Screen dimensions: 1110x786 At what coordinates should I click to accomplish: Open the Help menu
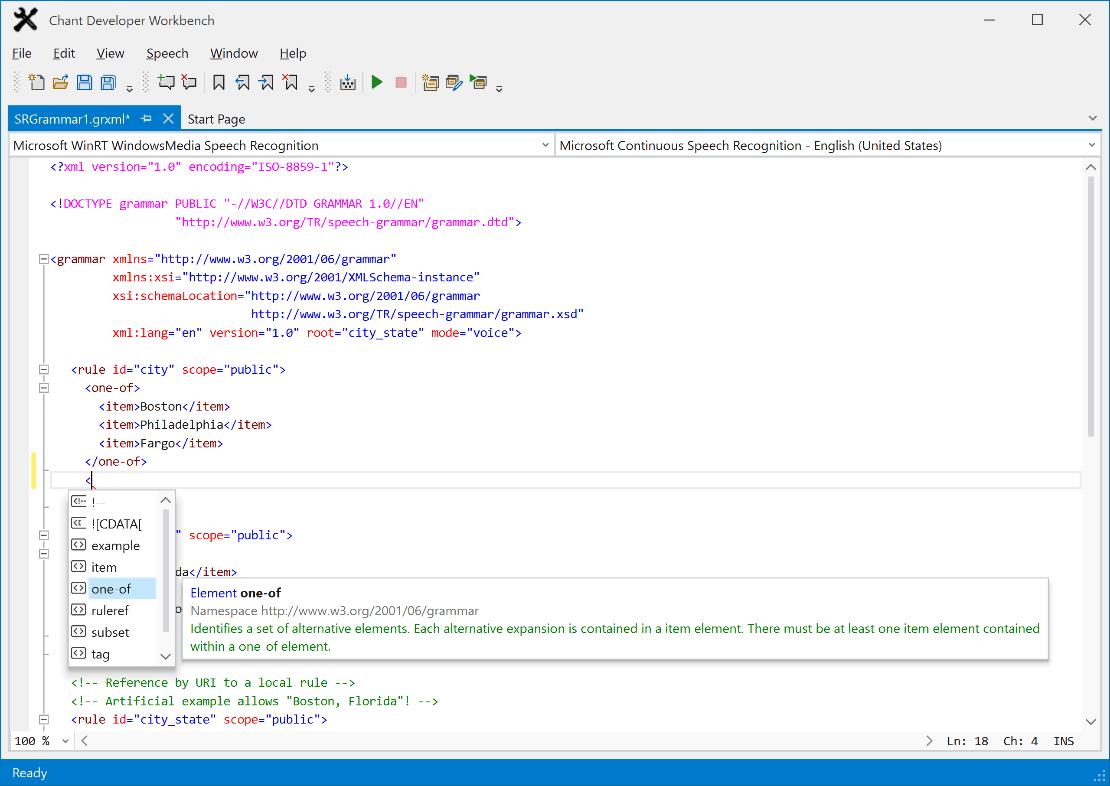[292, 53]
